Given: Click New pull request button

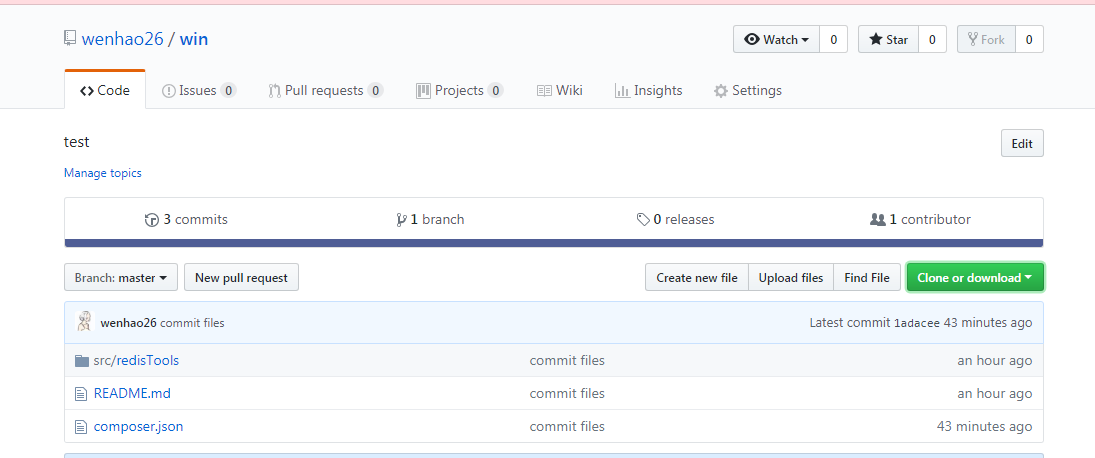Looking at the screenshot, I should coord(241,277).
